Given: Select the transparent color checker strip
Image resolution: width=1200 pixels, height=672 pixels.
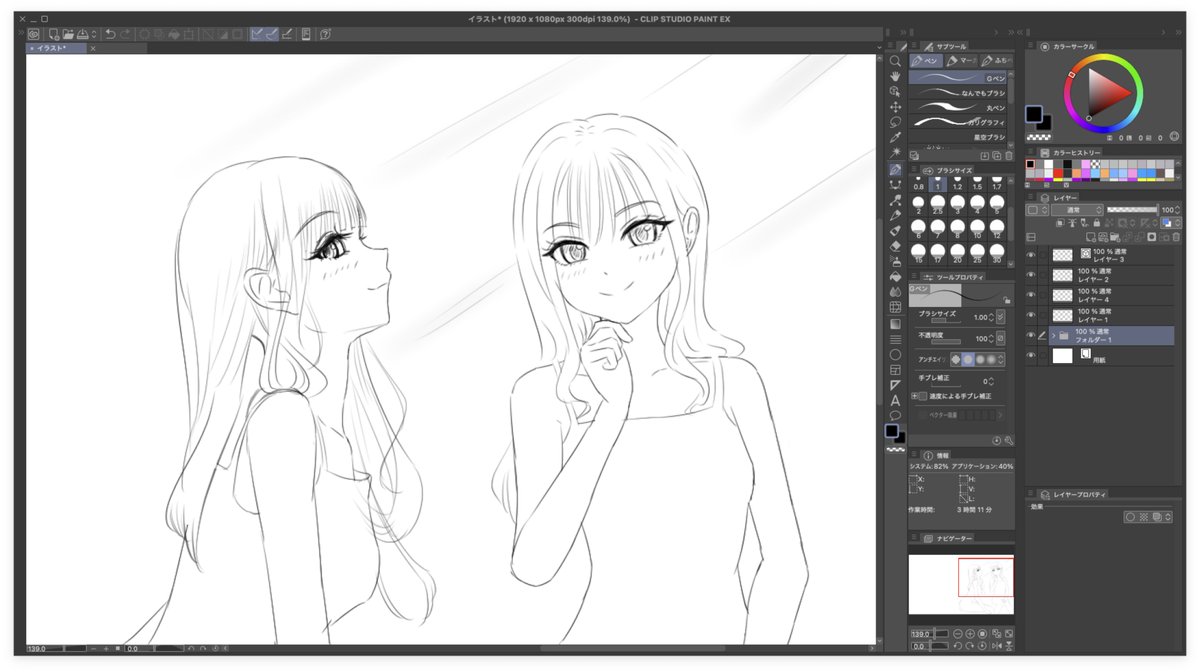Looking at the screenshot, I should pos(1039,136).
